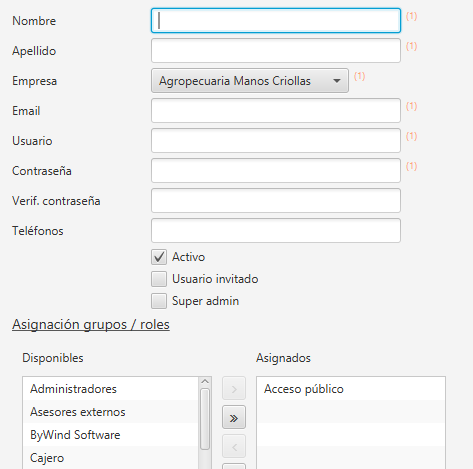Click the scroll-up arrow in Disponibles list
473x469 pixels.
coord(205,381)
